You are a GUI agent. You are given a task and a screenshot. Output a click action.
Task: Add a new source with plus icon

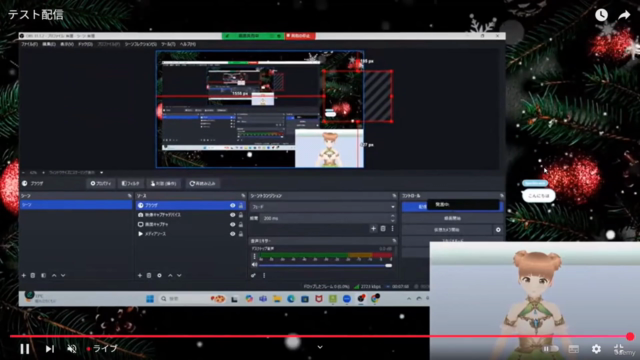pos(140,276)
